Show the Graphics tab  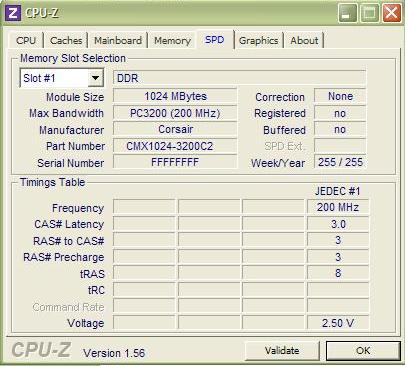258,41
